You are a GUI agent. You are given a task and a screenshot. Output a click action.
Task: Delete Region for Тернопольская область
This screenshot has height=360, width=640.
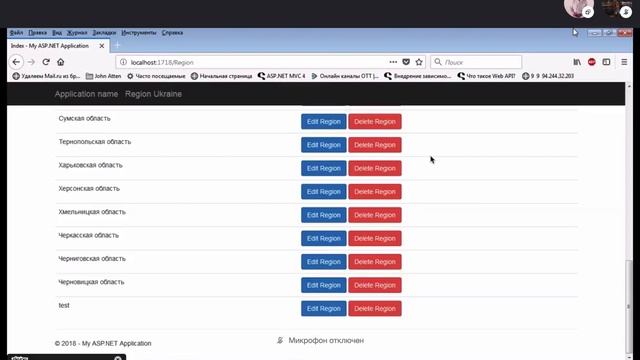375,145
